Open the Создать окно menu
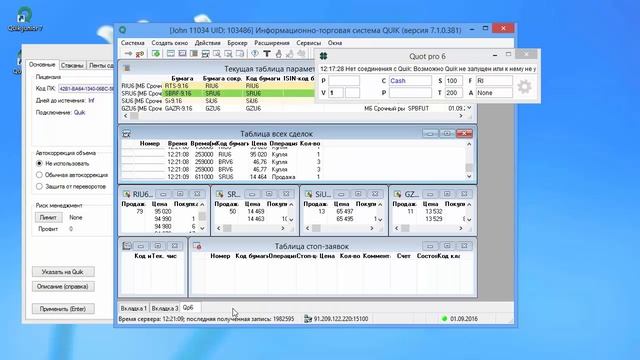 click(170, 43)
